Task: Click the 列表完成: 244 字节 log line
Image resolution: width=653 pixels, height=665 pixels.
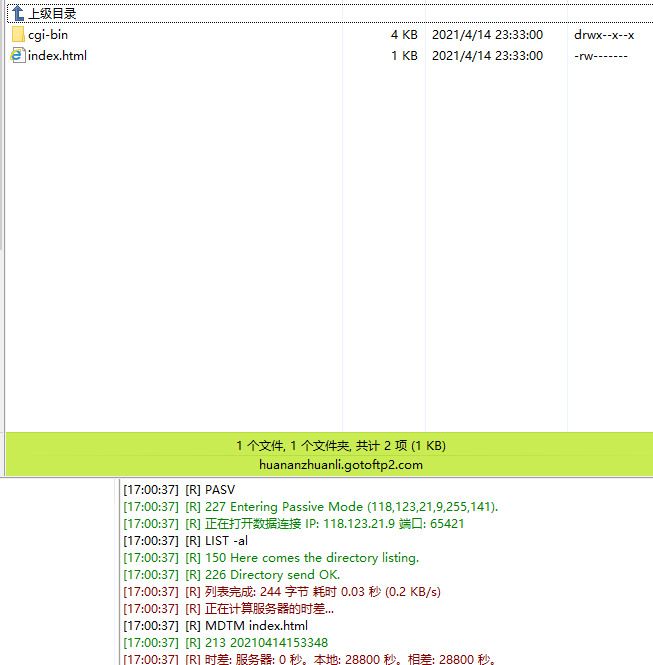Action: (x=282, y=592)
